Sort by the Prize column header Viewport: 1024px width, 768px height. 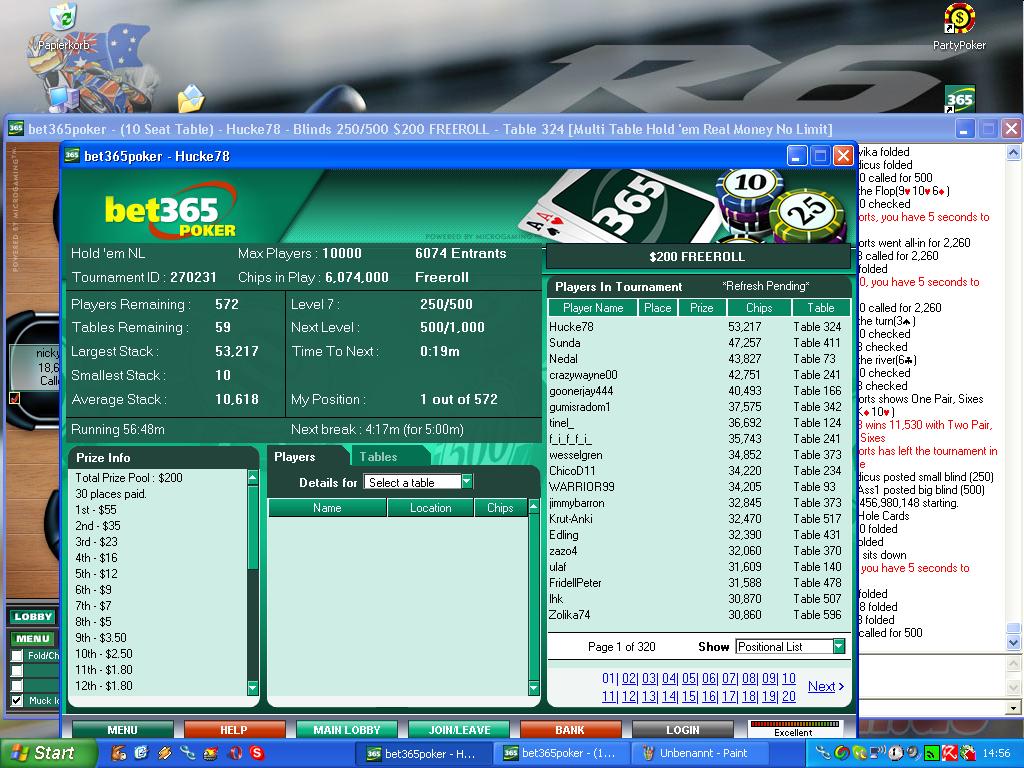701,308
